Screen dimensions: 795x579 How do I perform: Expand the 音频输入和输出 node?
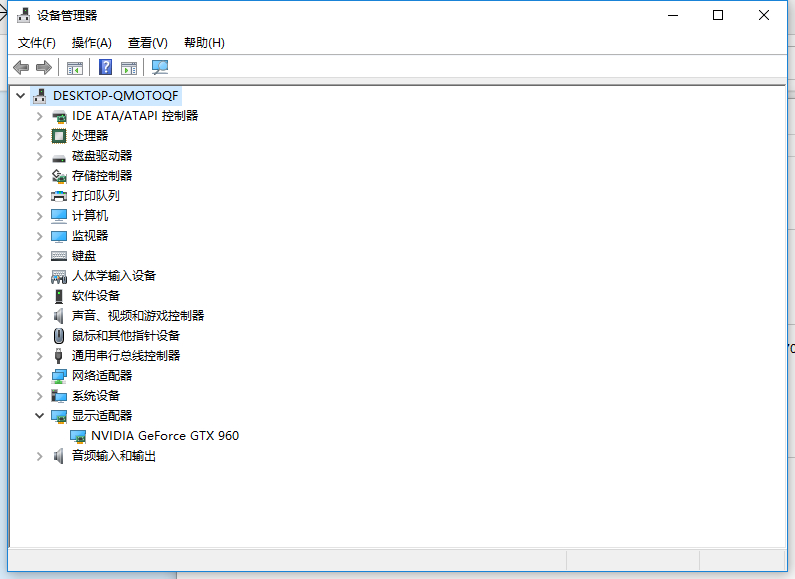pyautogui.click(x=40, y=456)
